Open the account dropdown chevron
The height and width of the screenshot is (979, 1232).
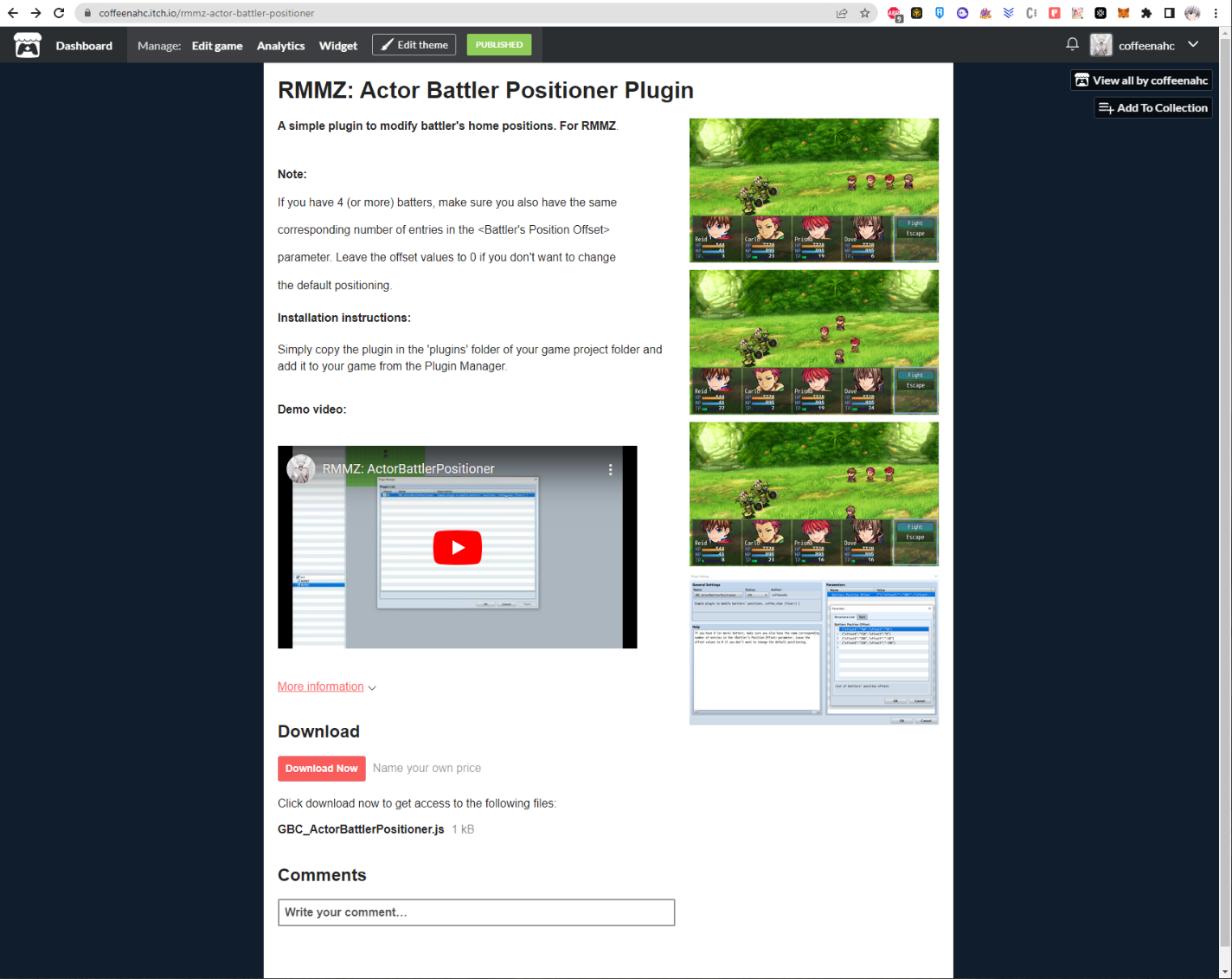point(1193,44)
